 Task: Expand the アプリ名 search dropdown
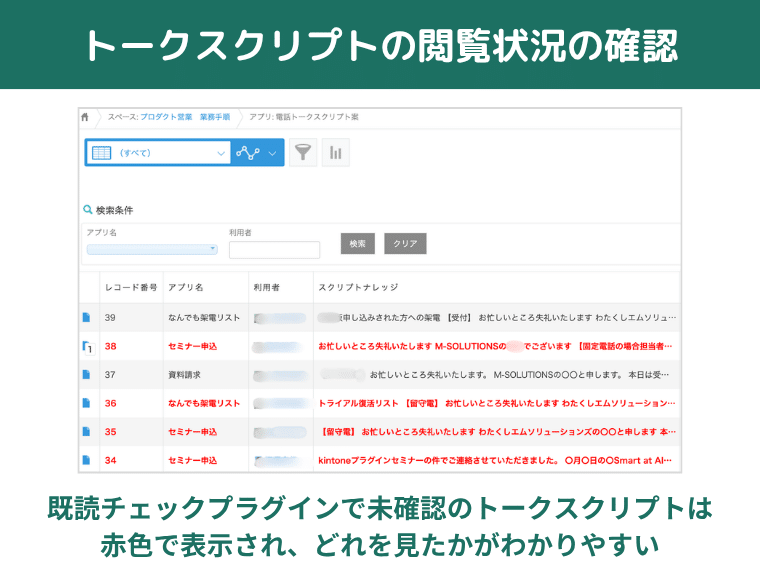click(x=152, y=249)
